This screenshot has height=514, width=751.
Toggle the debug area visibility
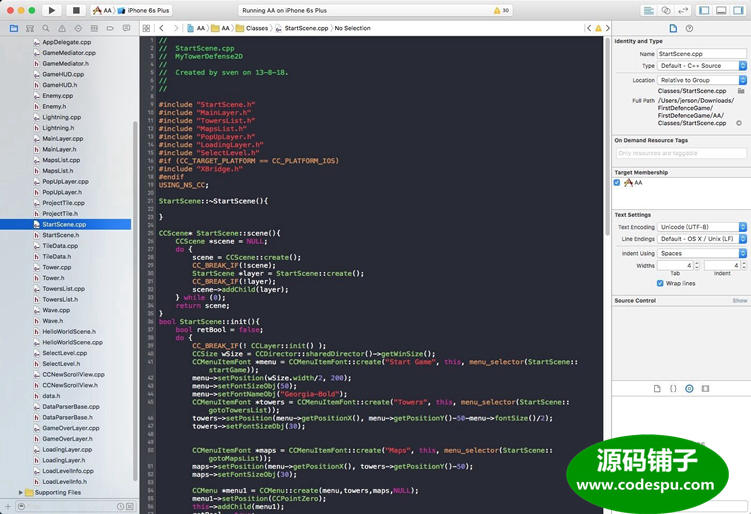point(721,11)
